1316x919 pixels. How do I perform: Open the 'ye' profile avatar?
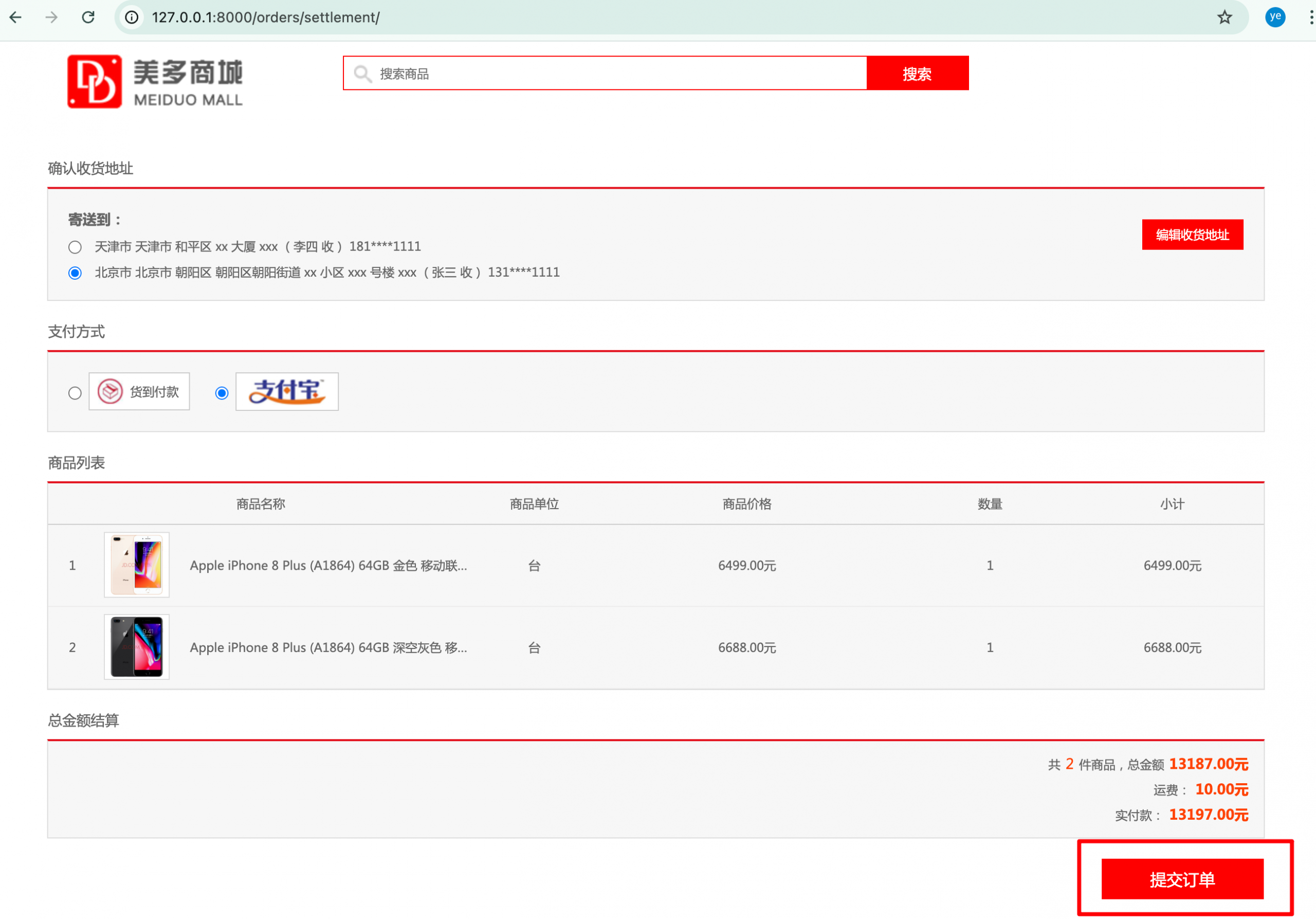coord(1275,17)
